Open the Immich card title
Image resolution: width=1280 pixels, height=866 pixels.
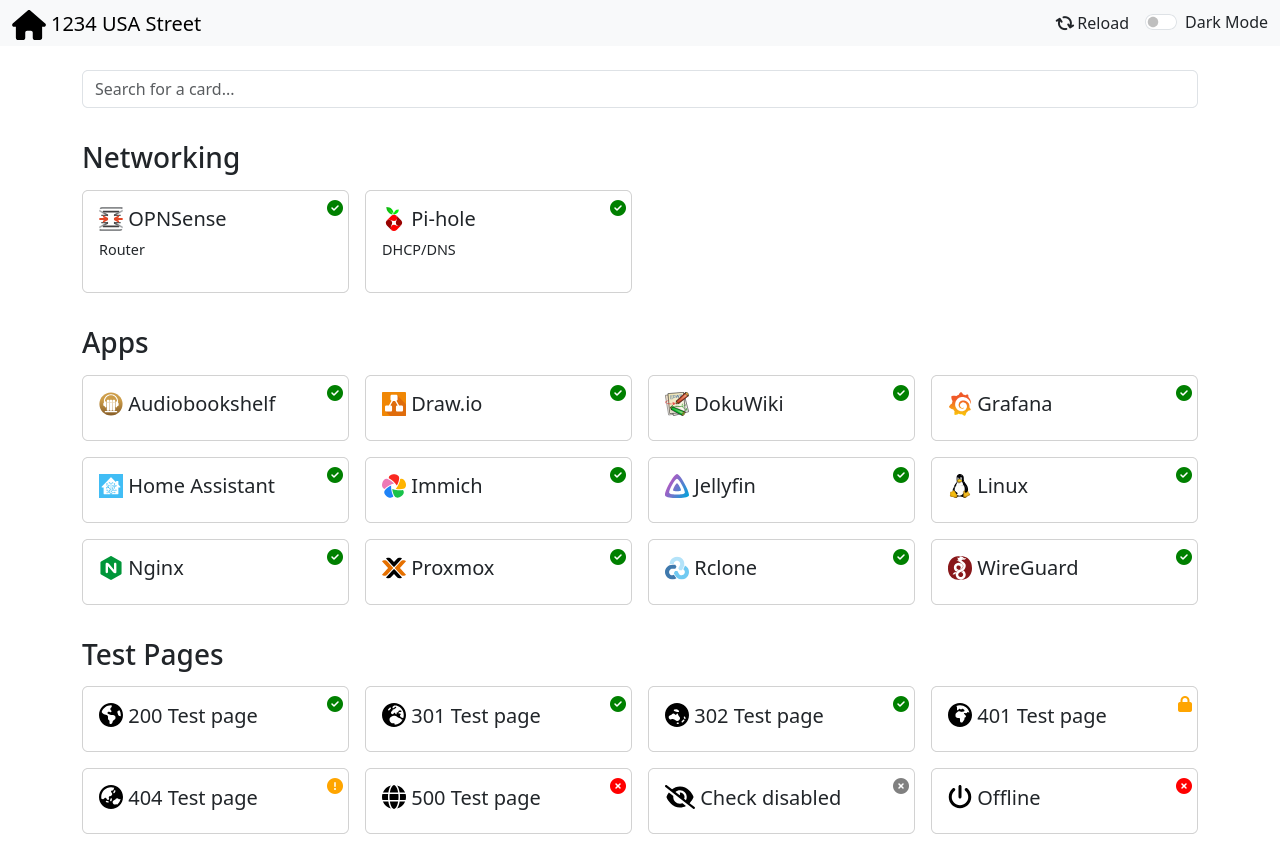click(447, 486)
